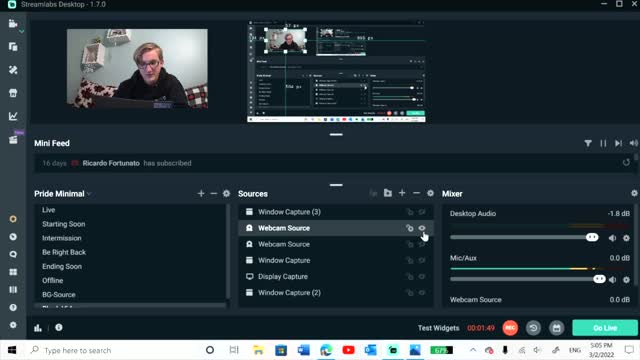Adjust the Desktop Audio volume slider
This screenshot has height=360, width=640.
point(524,238)
